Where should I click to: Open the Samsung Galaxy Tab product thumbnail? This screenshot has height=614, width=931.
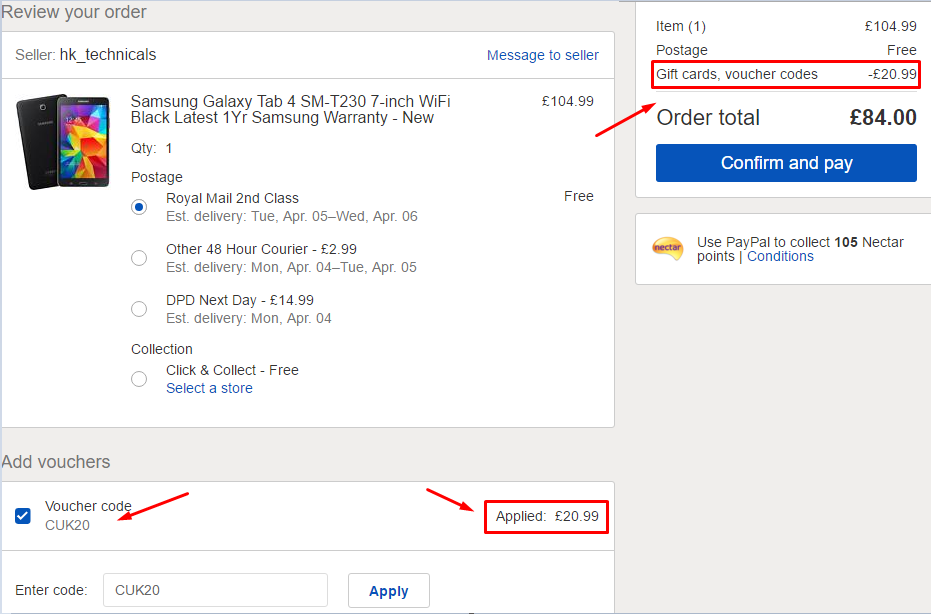[64, 141]
